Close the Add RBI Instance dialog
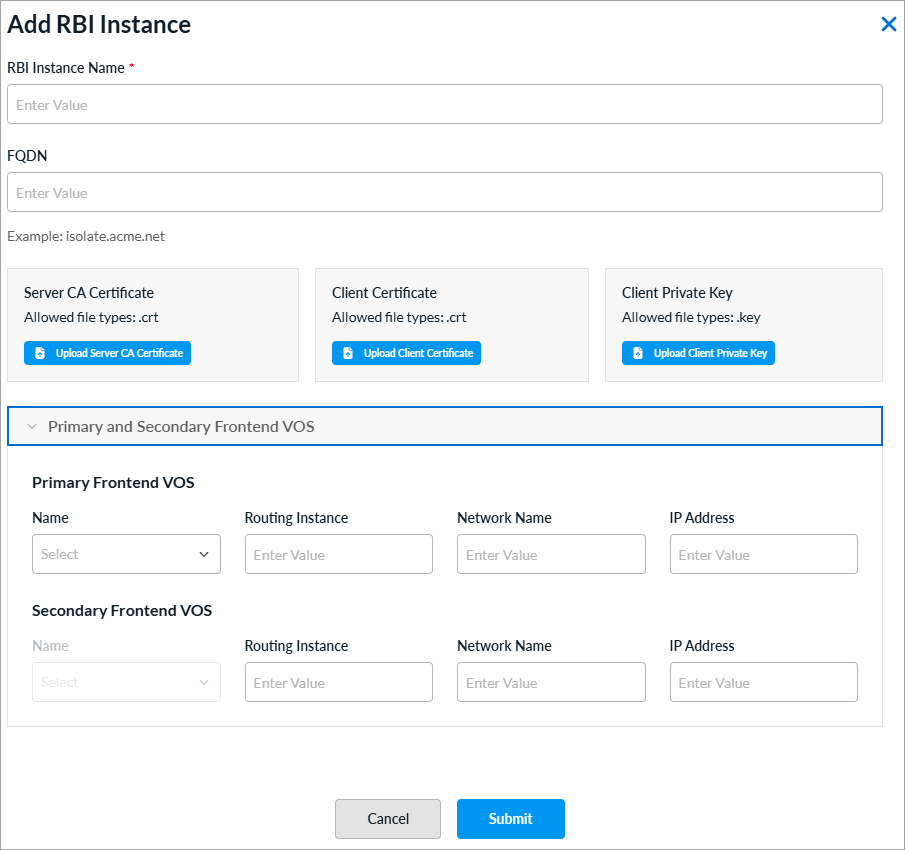 [888, 23]
